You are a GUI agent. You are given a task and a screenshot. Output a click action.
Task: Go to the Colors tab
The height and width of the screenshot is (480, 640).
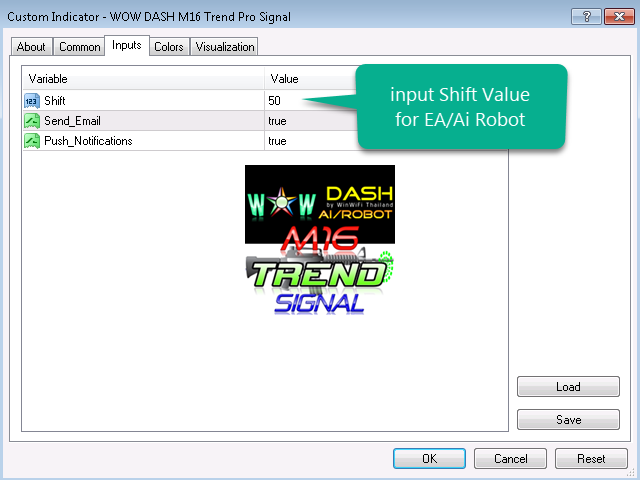point(169,47)
